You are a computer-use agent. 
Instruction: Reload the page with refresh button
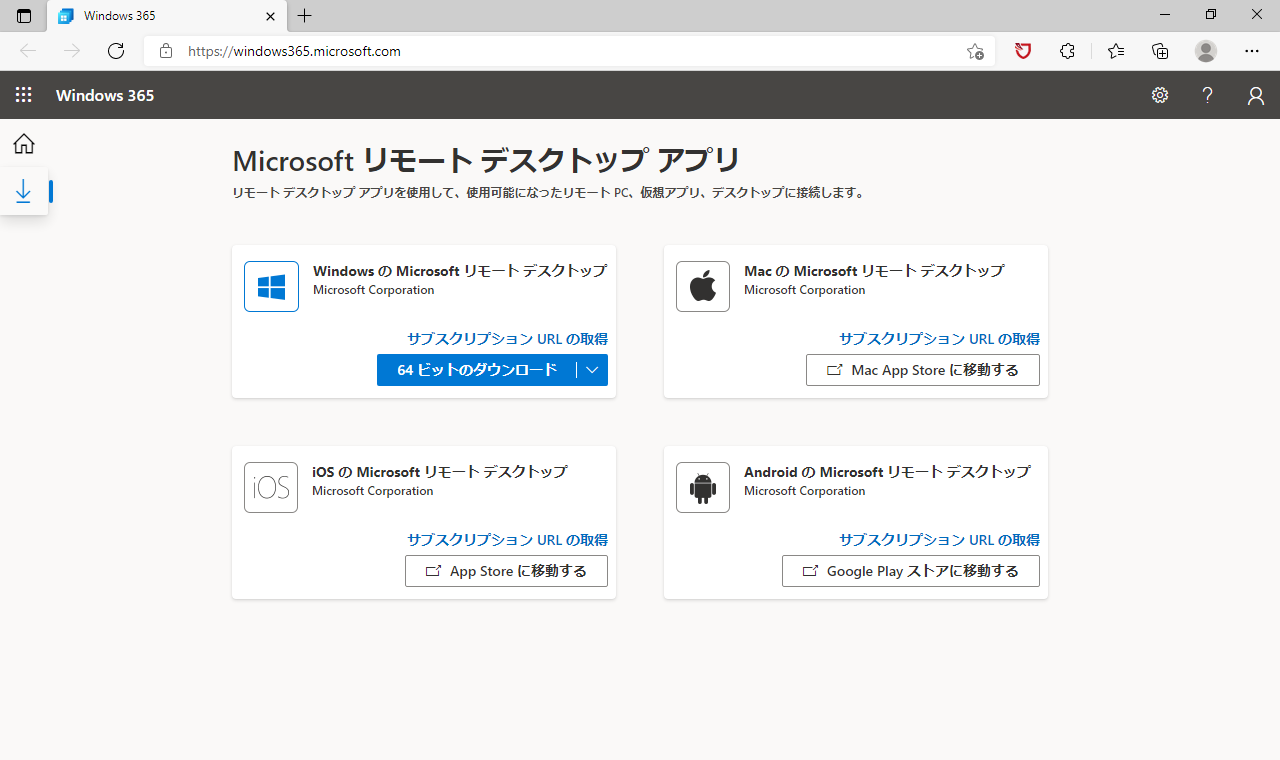pos(116,51)
